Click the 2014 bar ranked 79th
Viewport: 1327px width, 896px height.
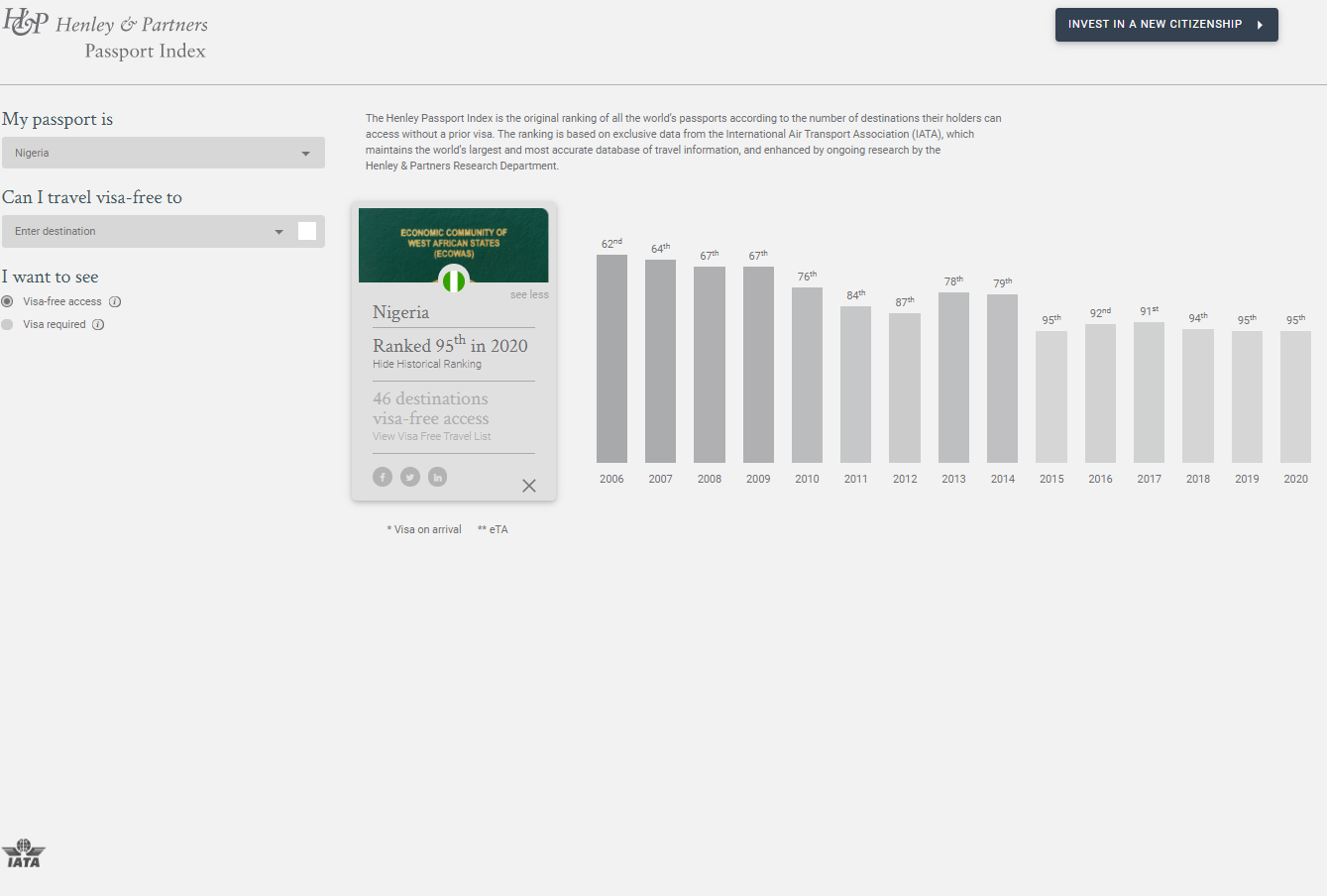[1002, 379]
